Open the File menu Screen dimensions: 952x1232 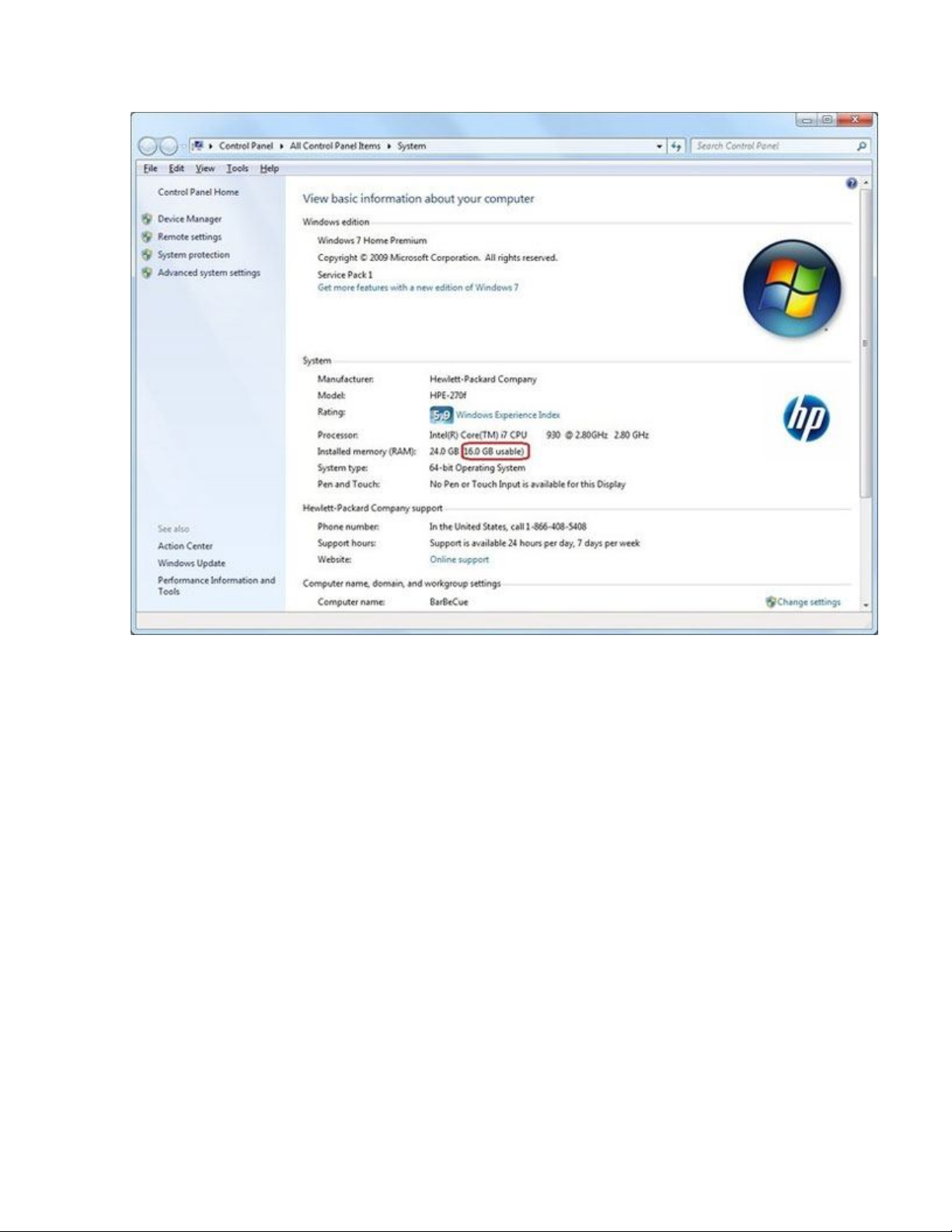click(150, 169)
